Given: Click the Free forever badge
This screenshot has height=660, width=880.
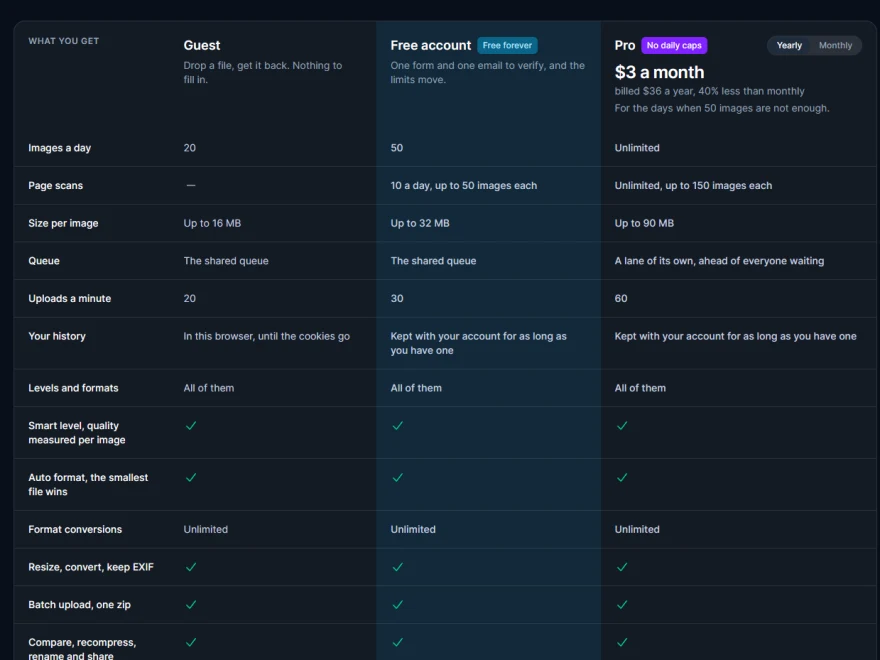Looking at the screenshot, I should 507,45.
